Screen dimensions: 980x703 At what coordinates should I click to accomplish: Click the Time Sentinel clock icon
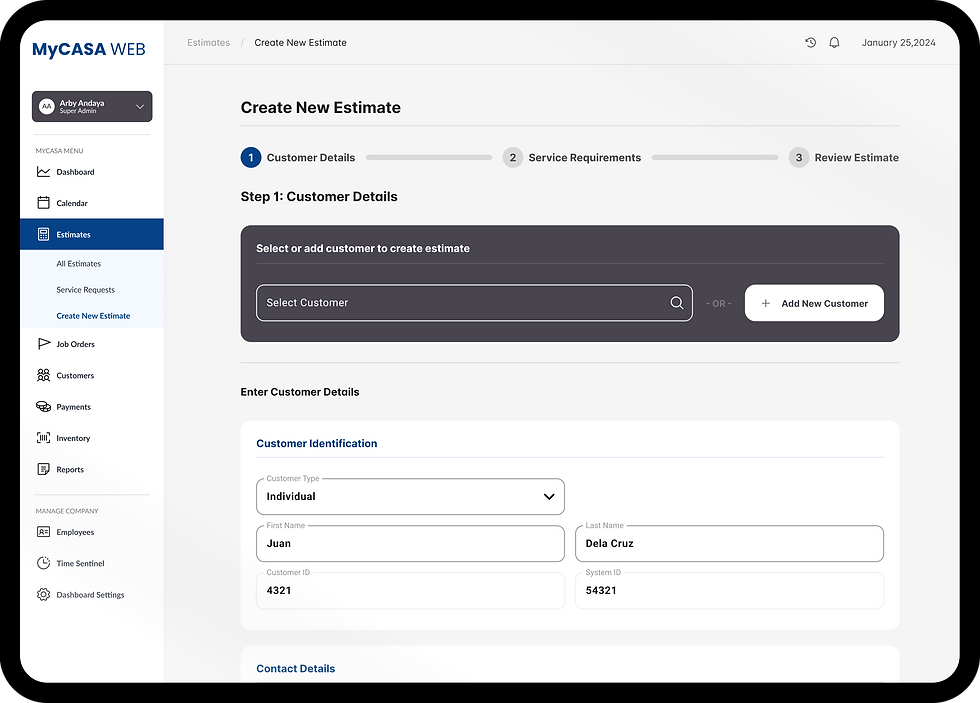[43, 563]
